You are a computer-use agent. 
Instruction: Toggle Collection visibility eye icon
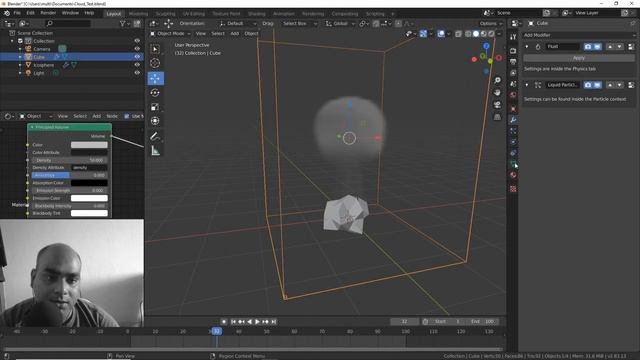click(x=137, y=41)
